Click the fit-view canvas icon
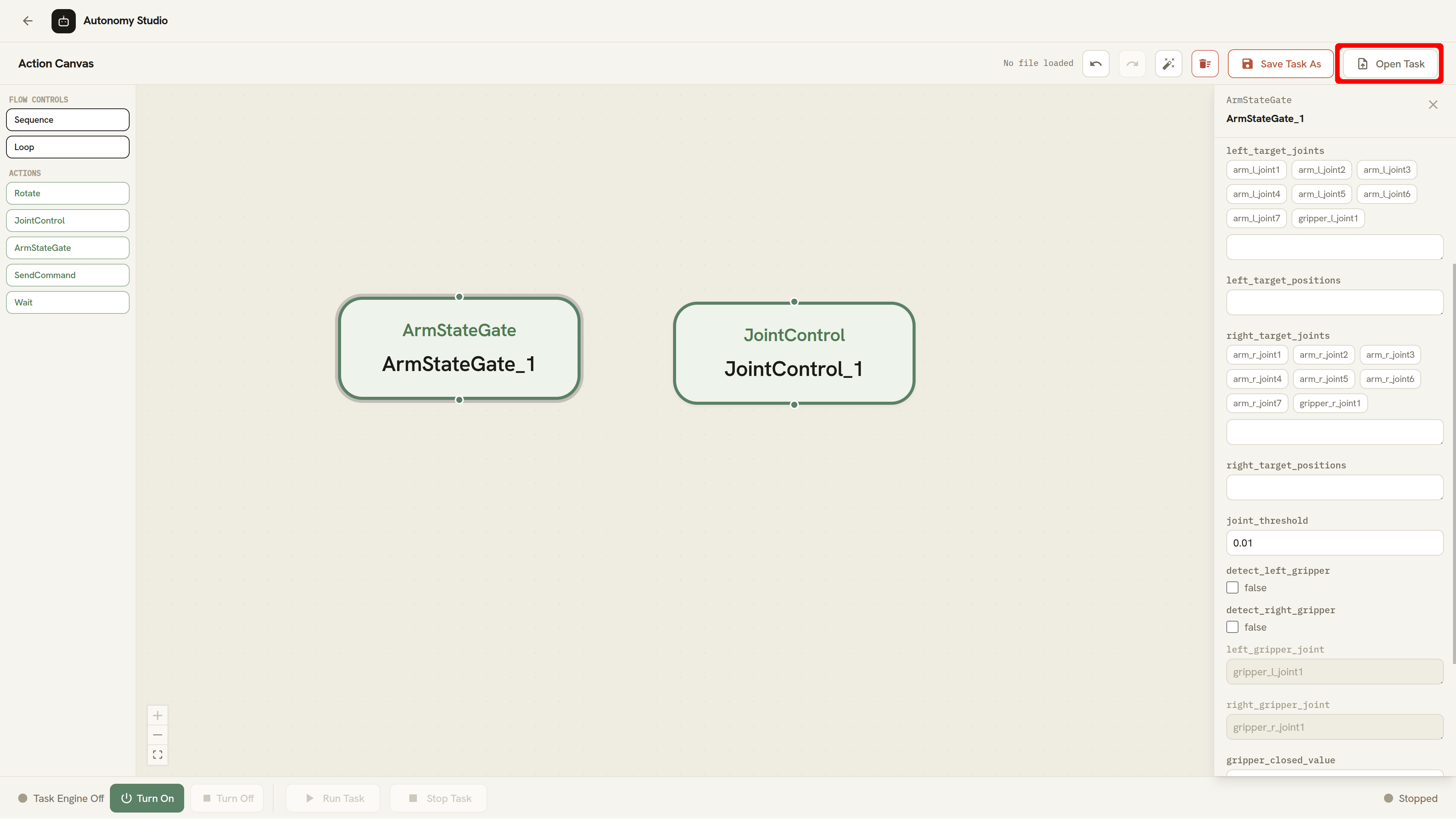The width and height of the screenshot is (1456, 819). click(158, 755)
